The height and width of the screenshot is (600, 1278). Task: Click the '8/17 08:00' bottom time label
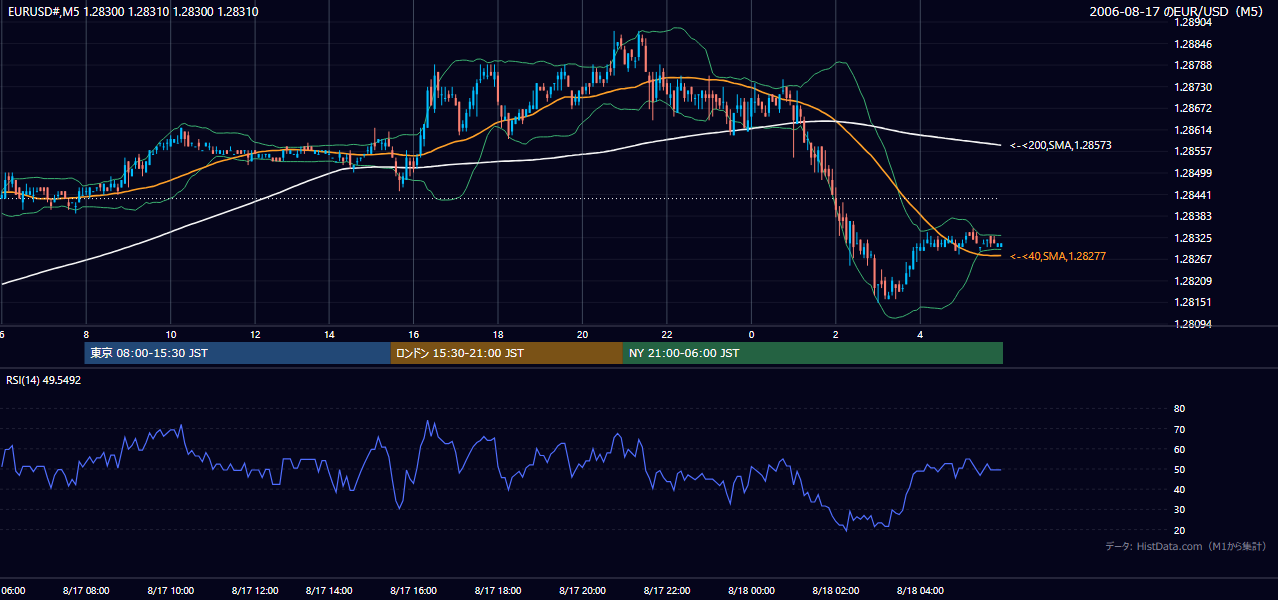pyautogui.click(x=87, y=590)
